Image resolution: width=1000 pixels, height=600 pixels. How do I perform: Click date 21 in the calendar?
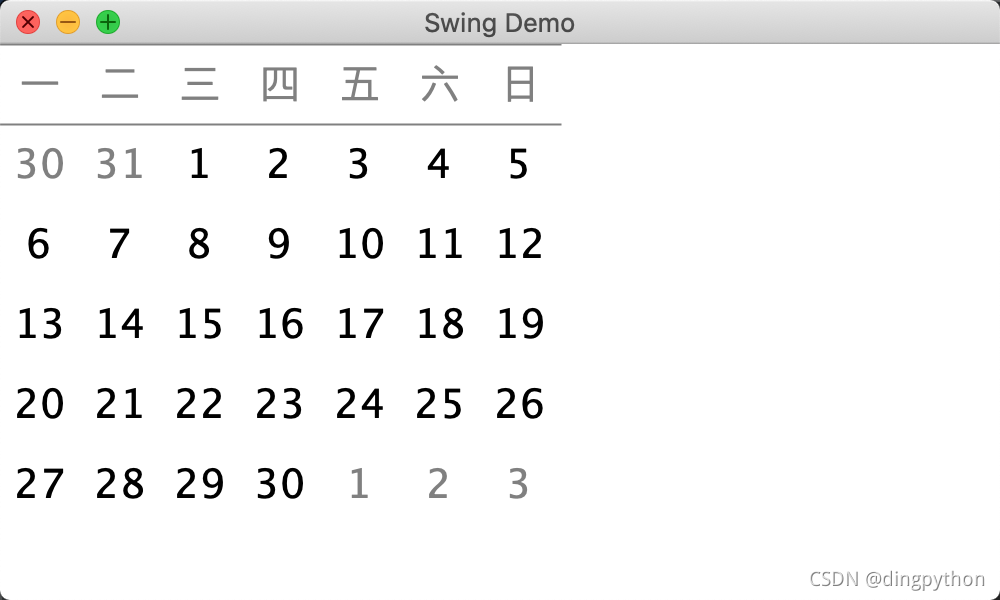pos(120,404)
